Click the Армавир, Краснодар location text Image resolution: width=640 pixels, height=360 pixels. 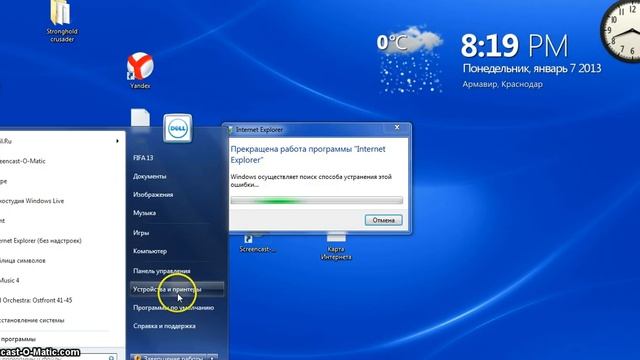[502, 84]
